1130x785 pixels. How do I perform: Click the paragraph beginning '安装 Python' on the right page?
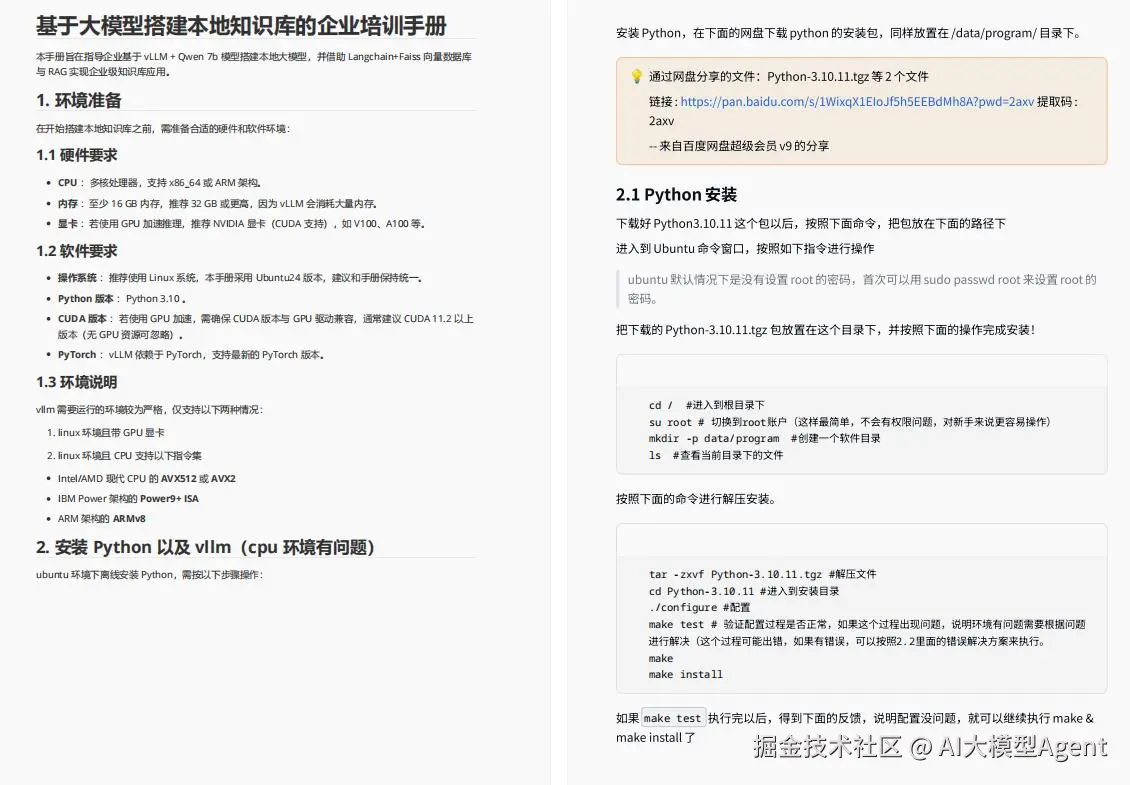[850, 33]
